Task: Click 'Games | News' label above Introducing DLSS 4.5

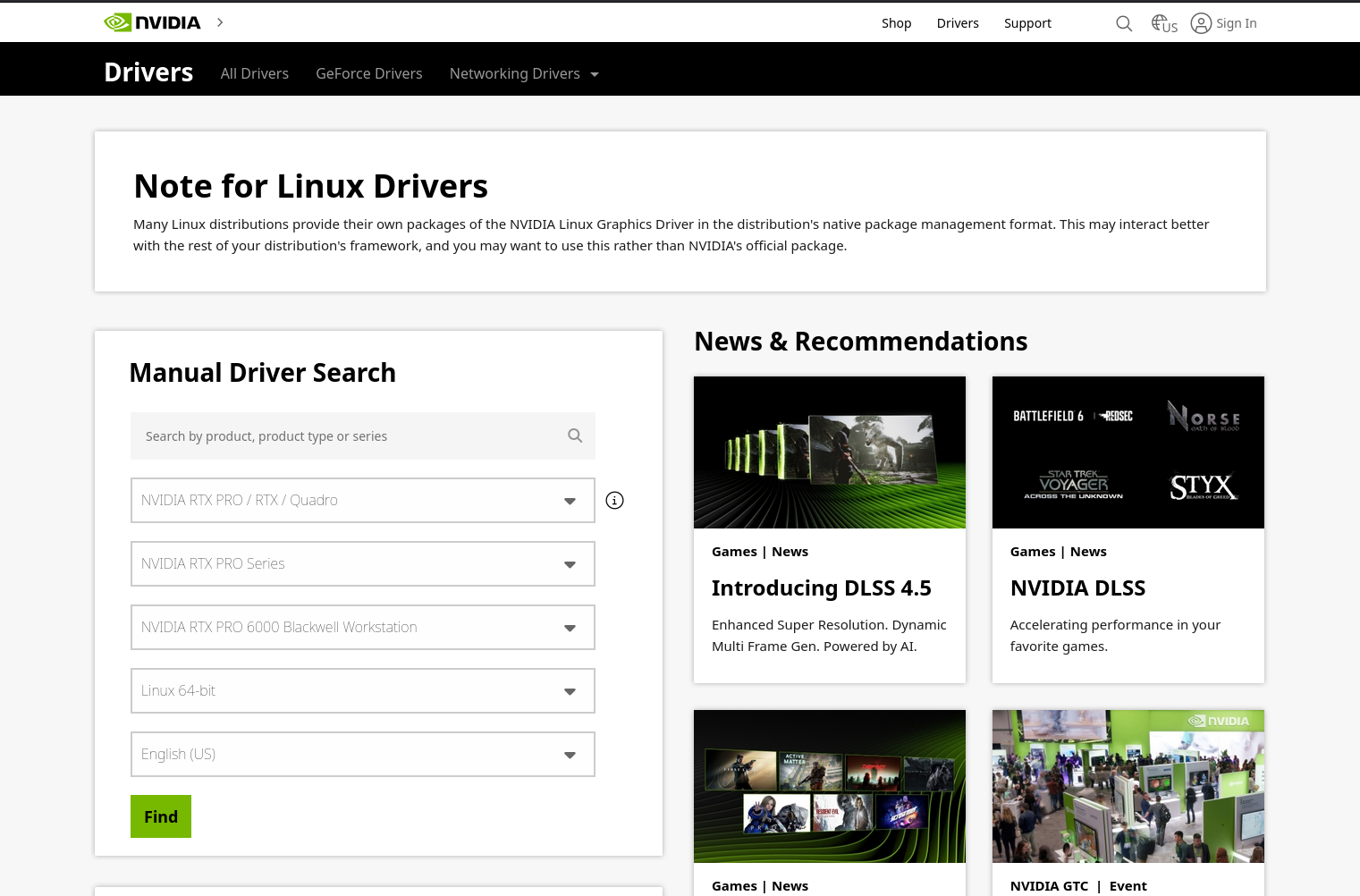Action: [760, 552]
